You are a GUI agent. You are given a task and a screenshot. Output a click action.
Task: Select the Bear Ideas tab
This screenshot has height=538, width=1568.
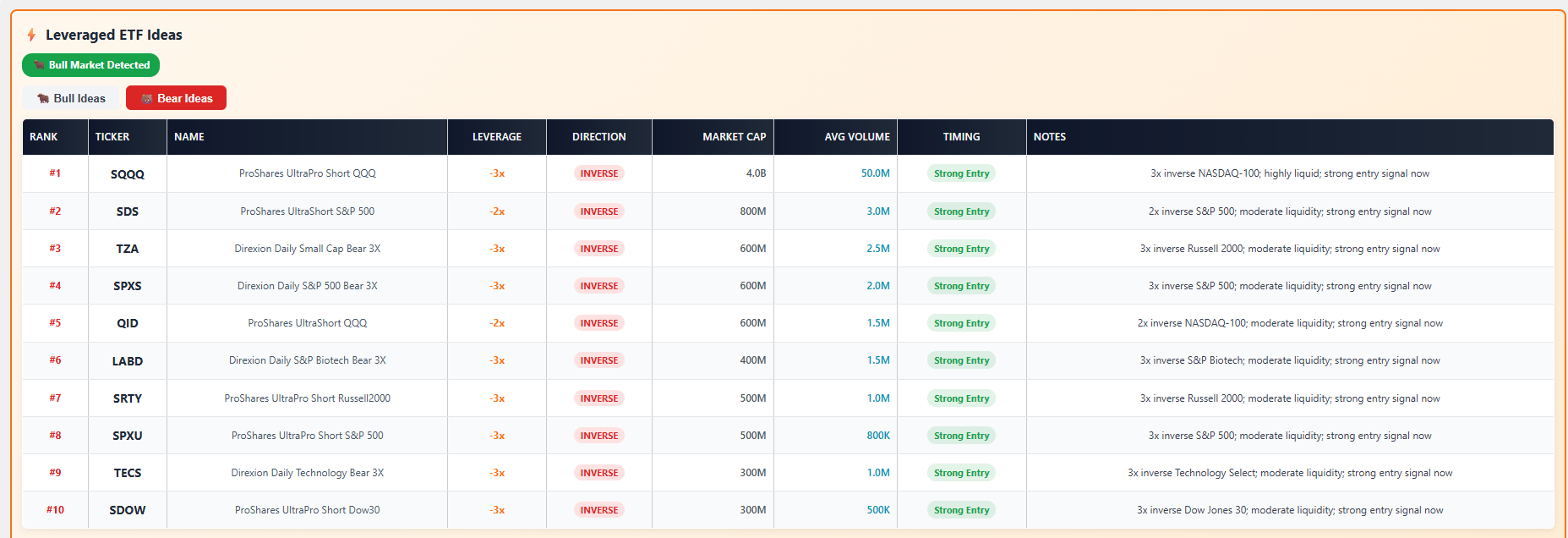click(x=176, y=98)
